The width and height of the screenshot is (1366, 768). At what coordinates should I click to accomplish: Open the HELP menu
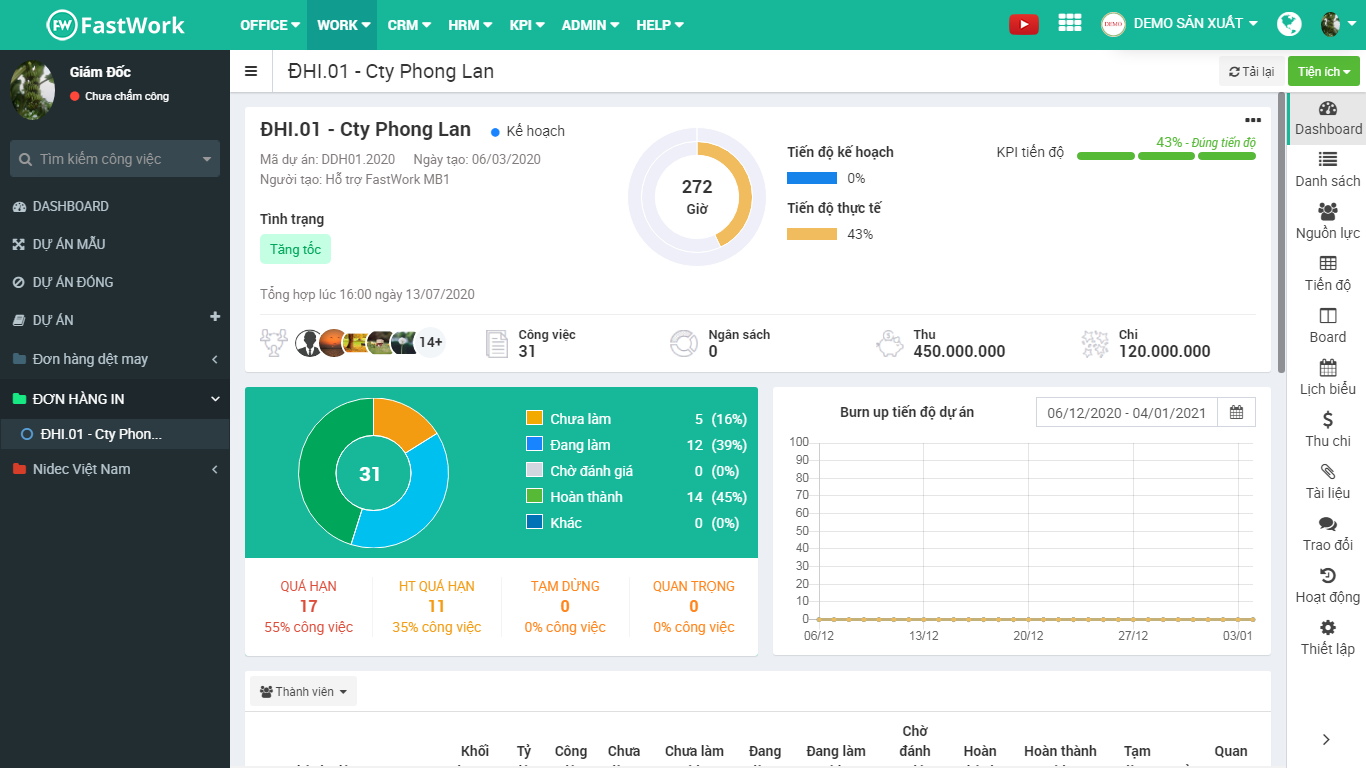pos(660,25)
